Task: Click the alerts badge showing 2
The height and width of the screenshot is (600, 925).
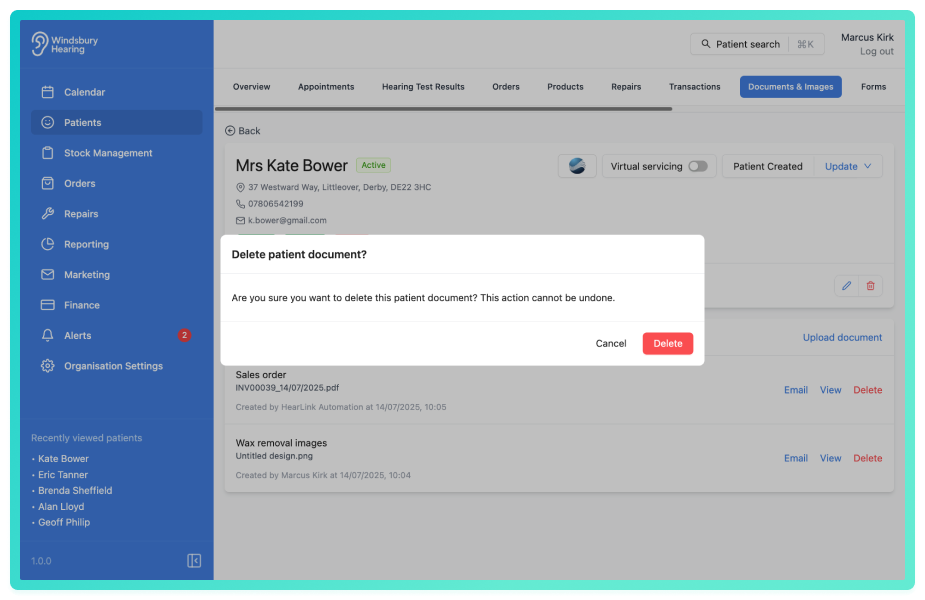Action: (185, 335)
